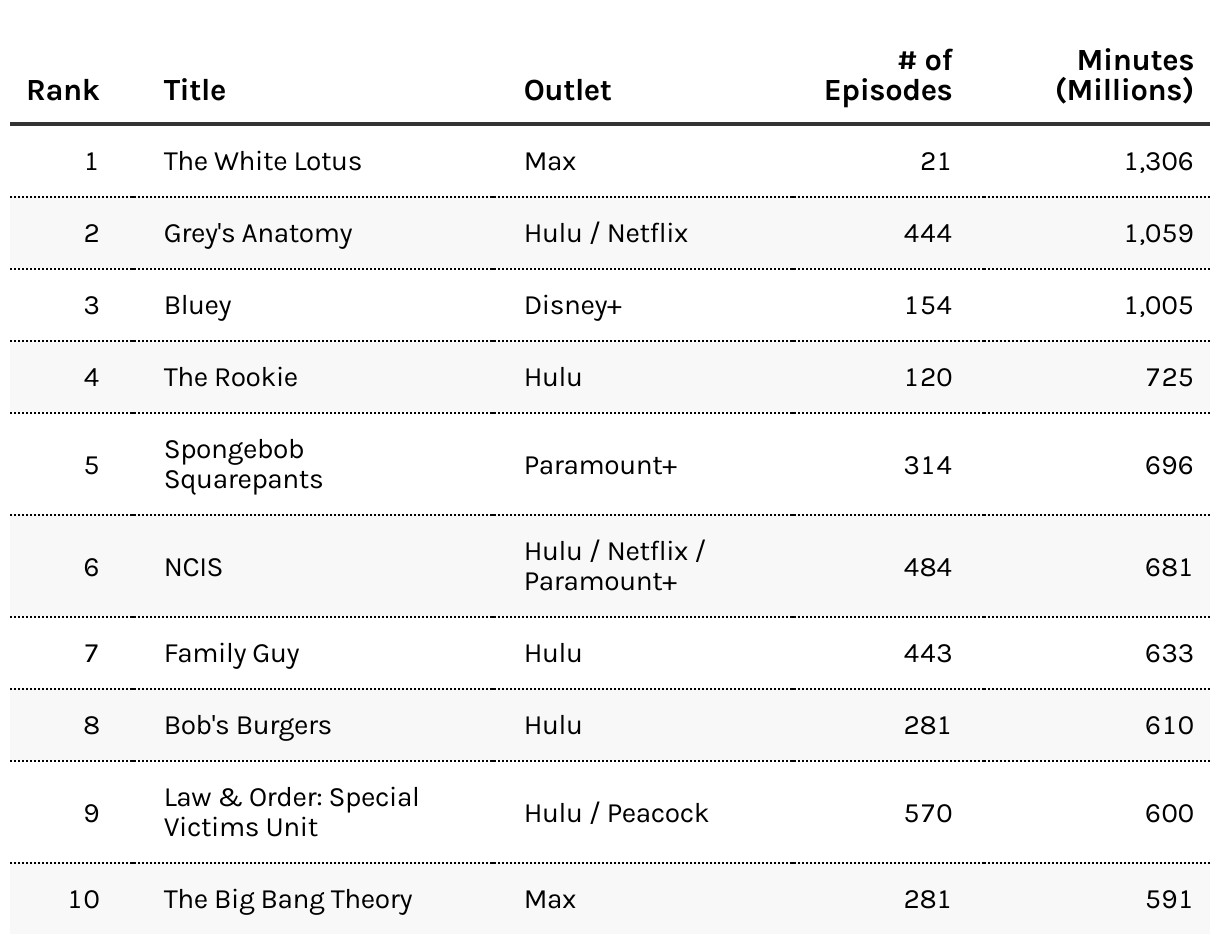Click the 570 episodes value

[x=927, y=813]
